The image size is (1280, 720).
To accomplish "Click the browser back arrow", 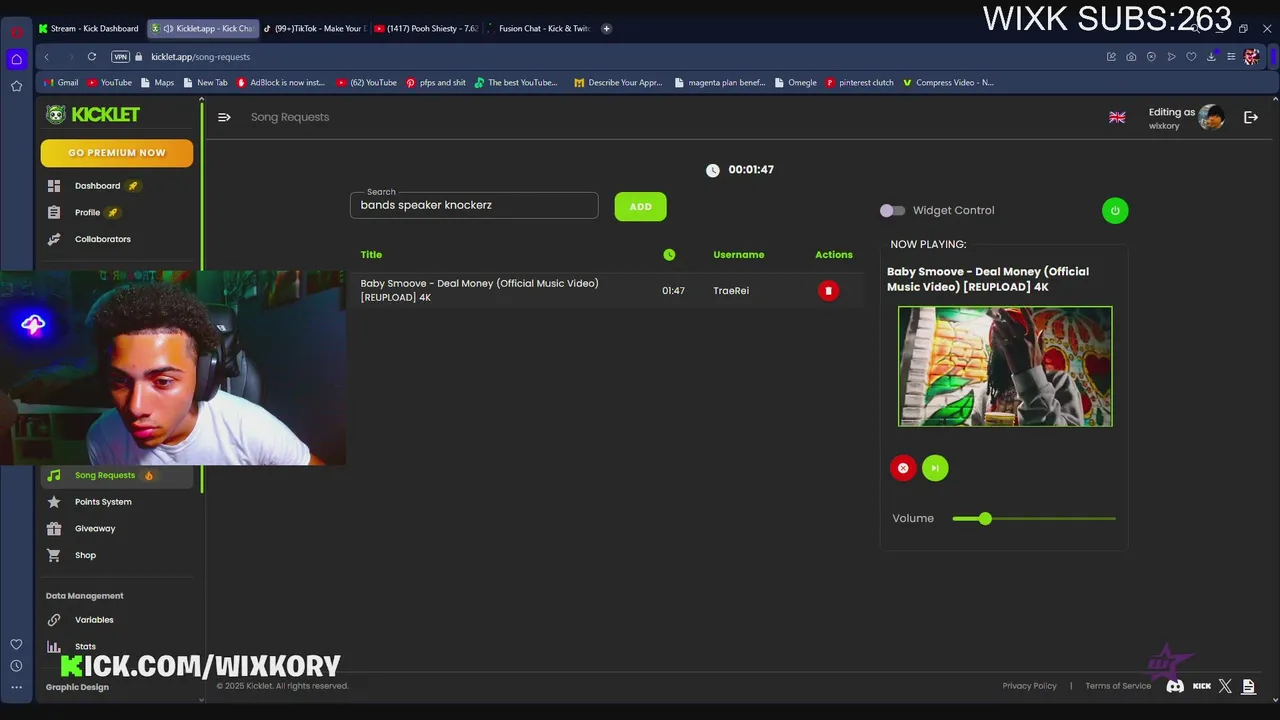I will tap(46, 57).
